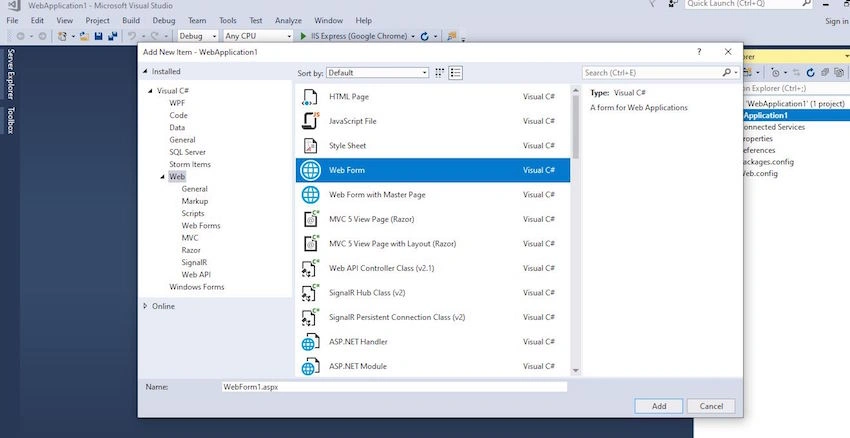Select the ASP.NET Handler icon
The width and height of the screenshot is (850, 438).
pyautogui.click(x=309, y=342)
